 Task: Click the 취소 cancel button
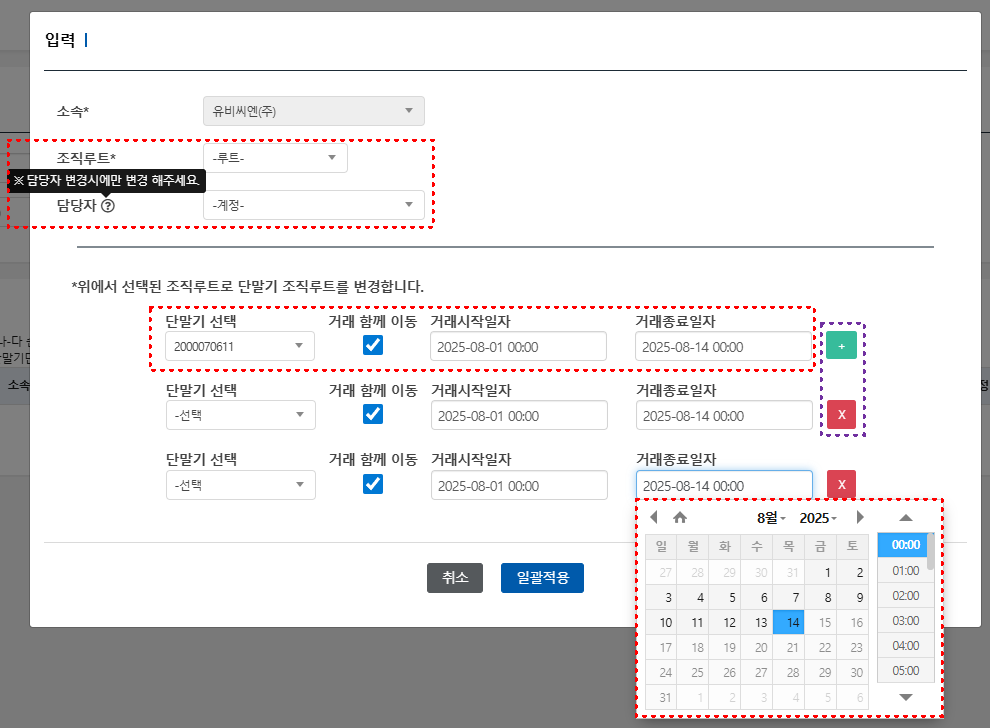tap(455, 577)
